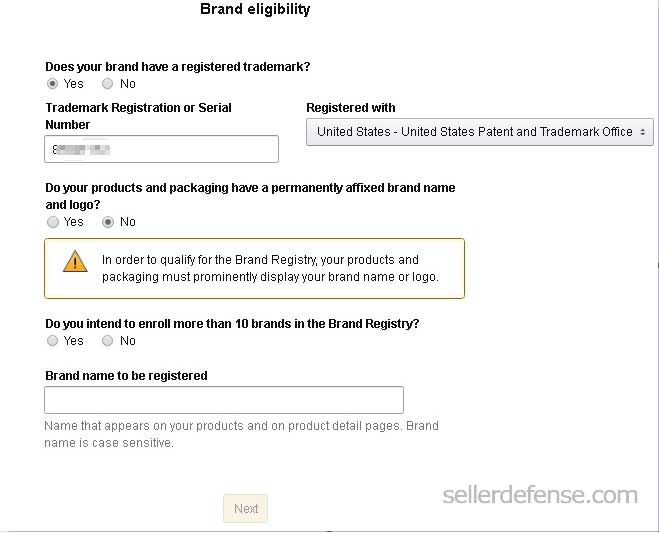This screenshot has width=659, height=533.
Task: Select No for registered trademark question
Action: (x=107, y=84)
